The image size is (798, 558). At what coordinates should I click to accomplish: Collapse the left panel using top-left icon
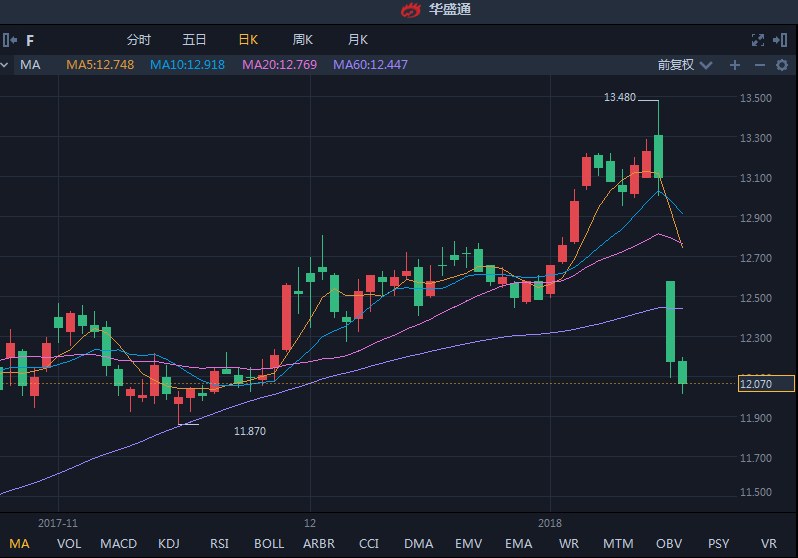(x=9, y=40)
